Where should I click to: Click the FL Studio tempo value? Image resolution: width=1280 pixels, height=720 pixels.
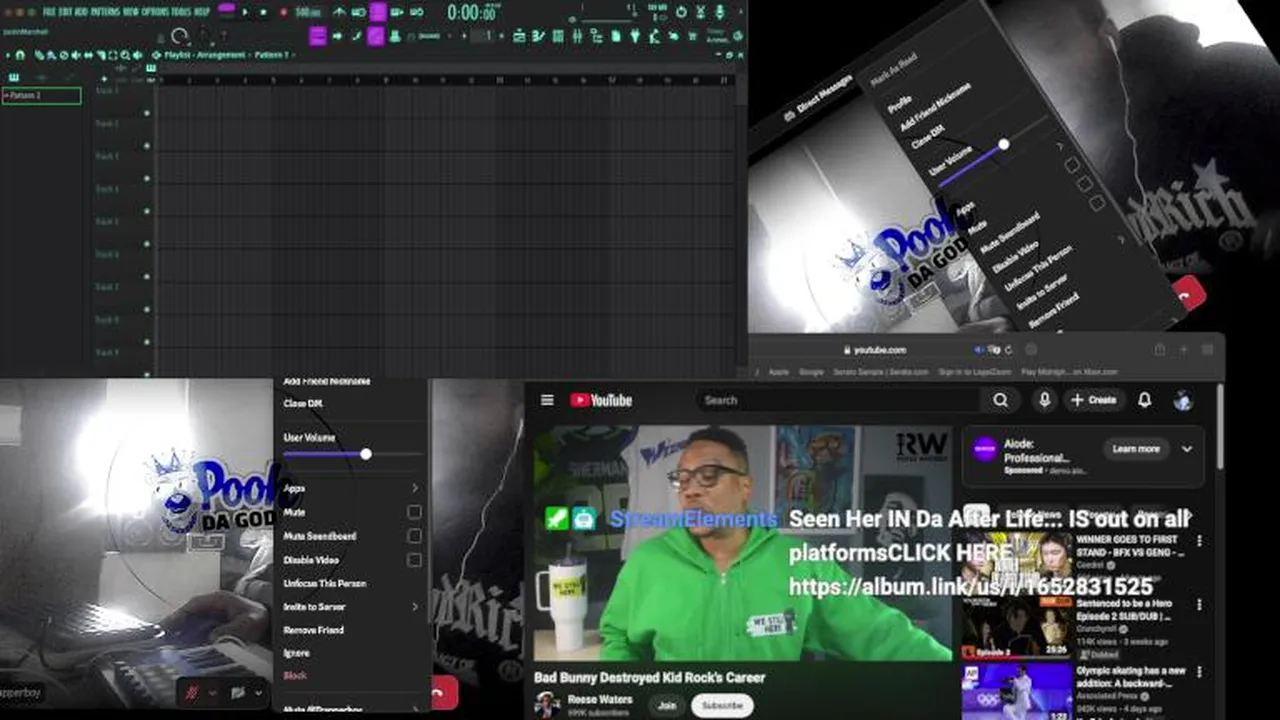(x=309, y=12)
